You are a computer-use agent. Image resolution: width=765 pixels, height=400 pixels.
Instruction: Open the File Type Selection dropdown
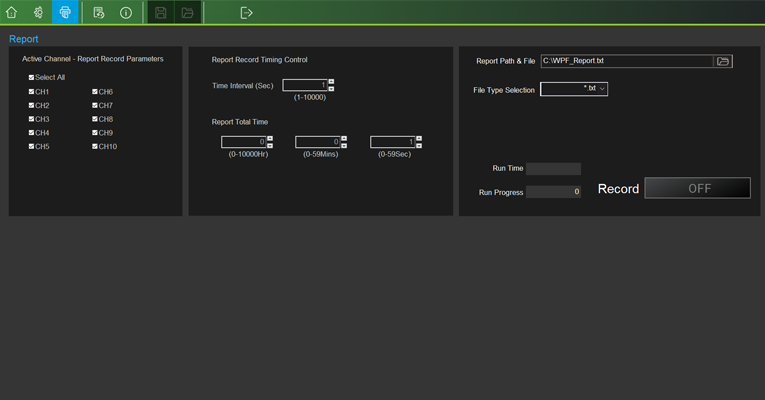coord(574,89)
